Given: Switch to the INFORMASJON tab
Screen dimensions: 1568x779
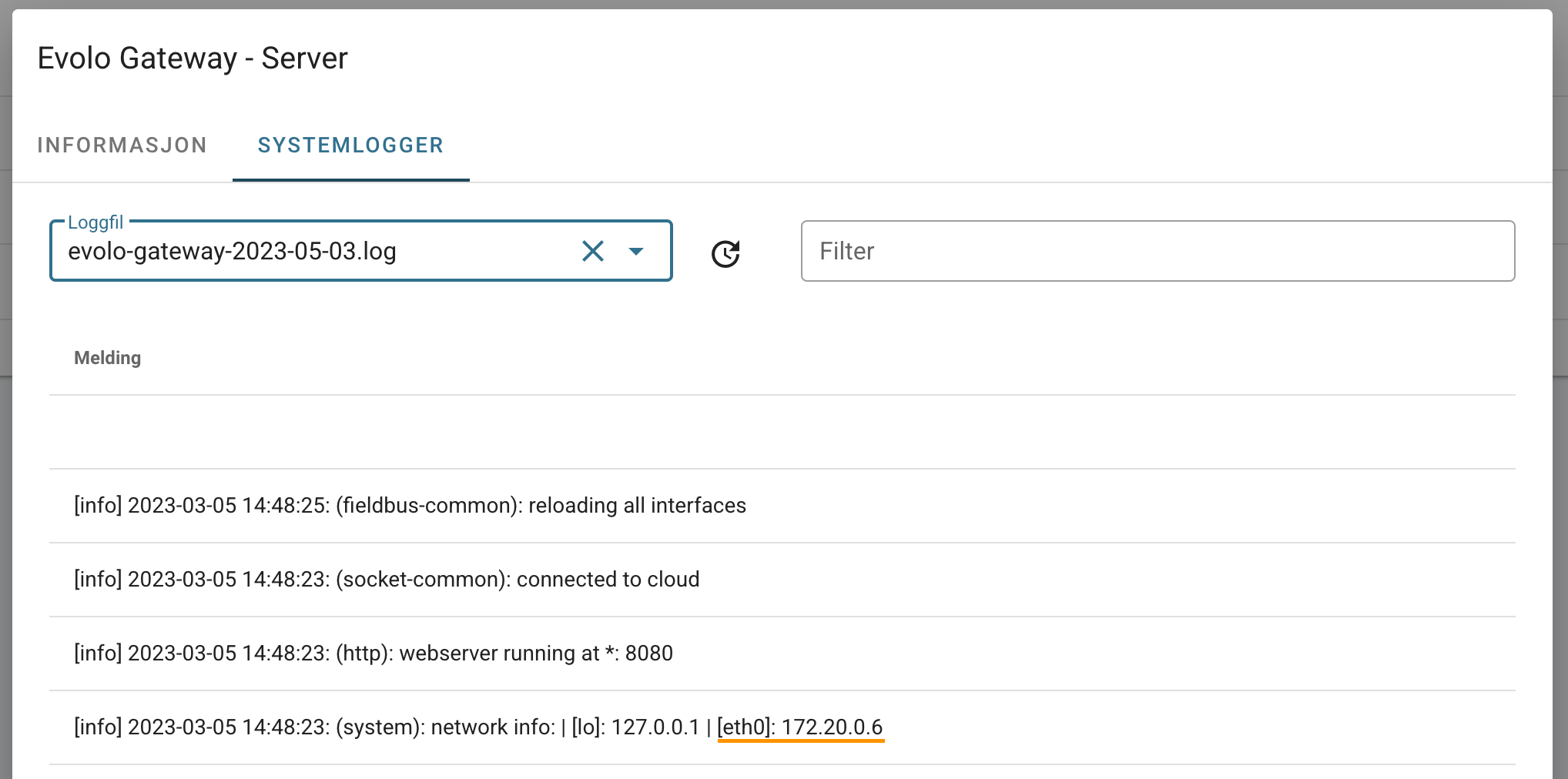Looking at the screenshot, I should coord(122,145).
